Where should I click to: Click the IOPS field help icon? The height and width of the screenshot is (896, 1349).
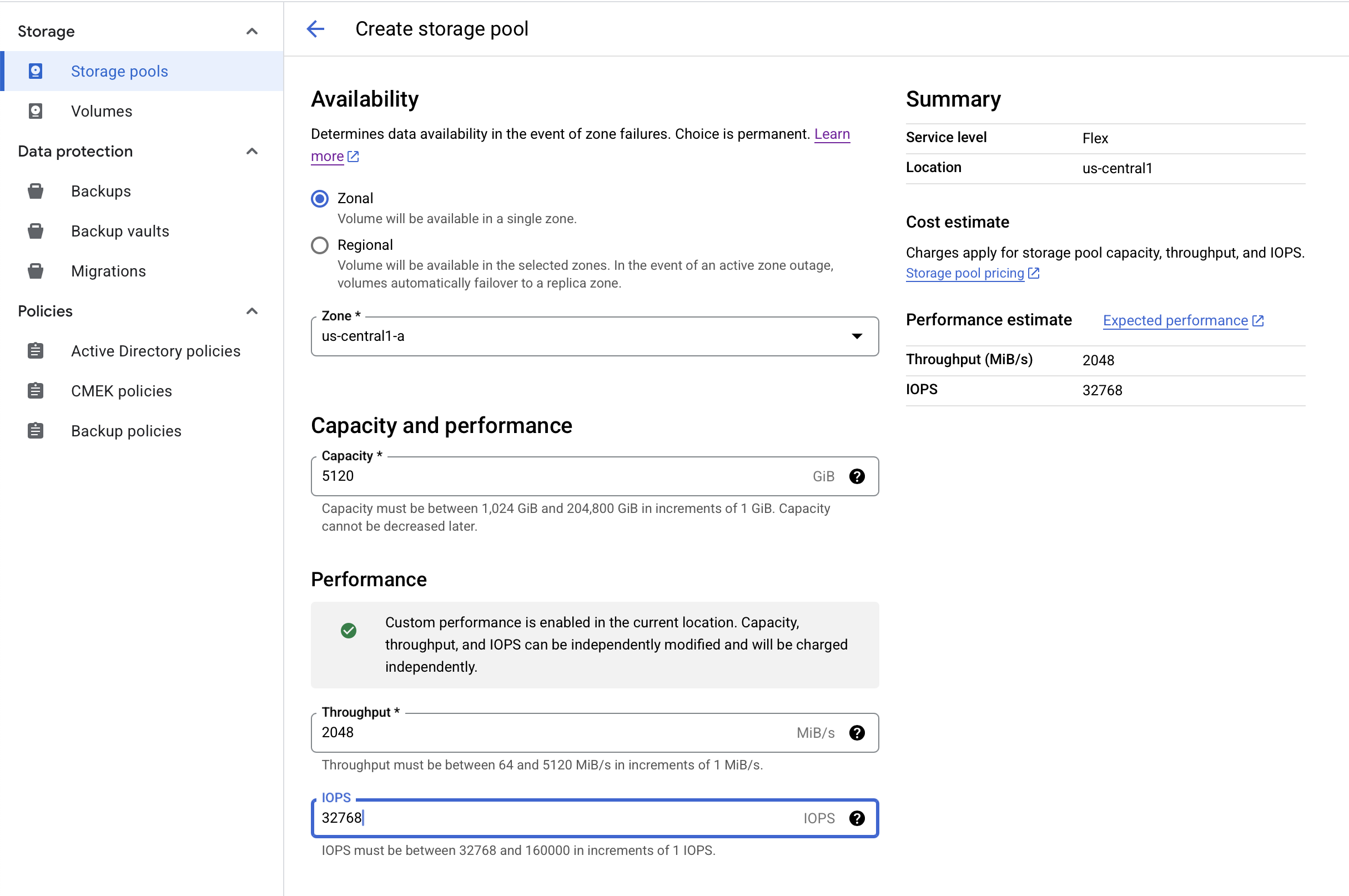[857, 818]
